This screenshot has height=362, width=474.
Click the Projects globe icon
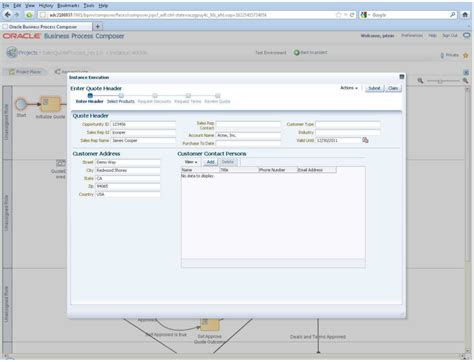pyautogui.click(x=12, y=52)
